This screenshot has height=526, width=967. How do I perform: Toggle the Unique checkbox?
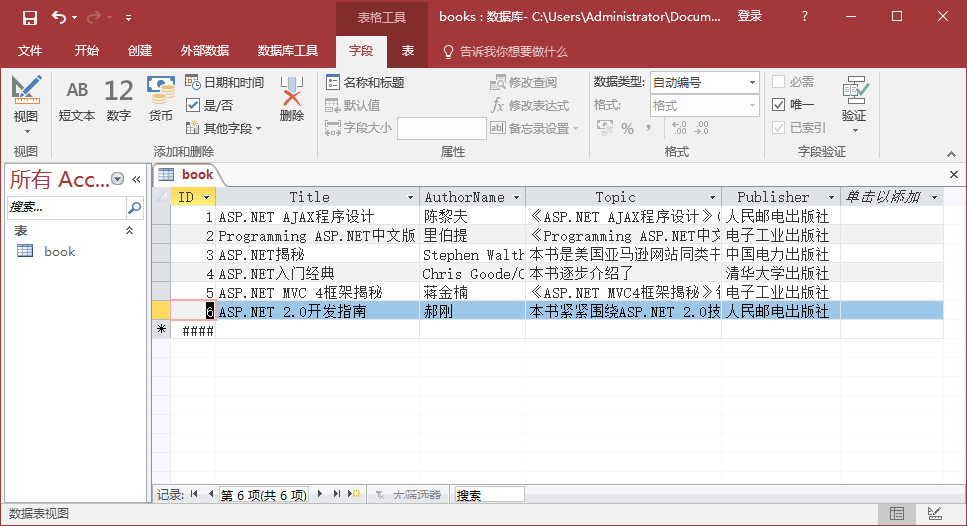coord(779,105)
